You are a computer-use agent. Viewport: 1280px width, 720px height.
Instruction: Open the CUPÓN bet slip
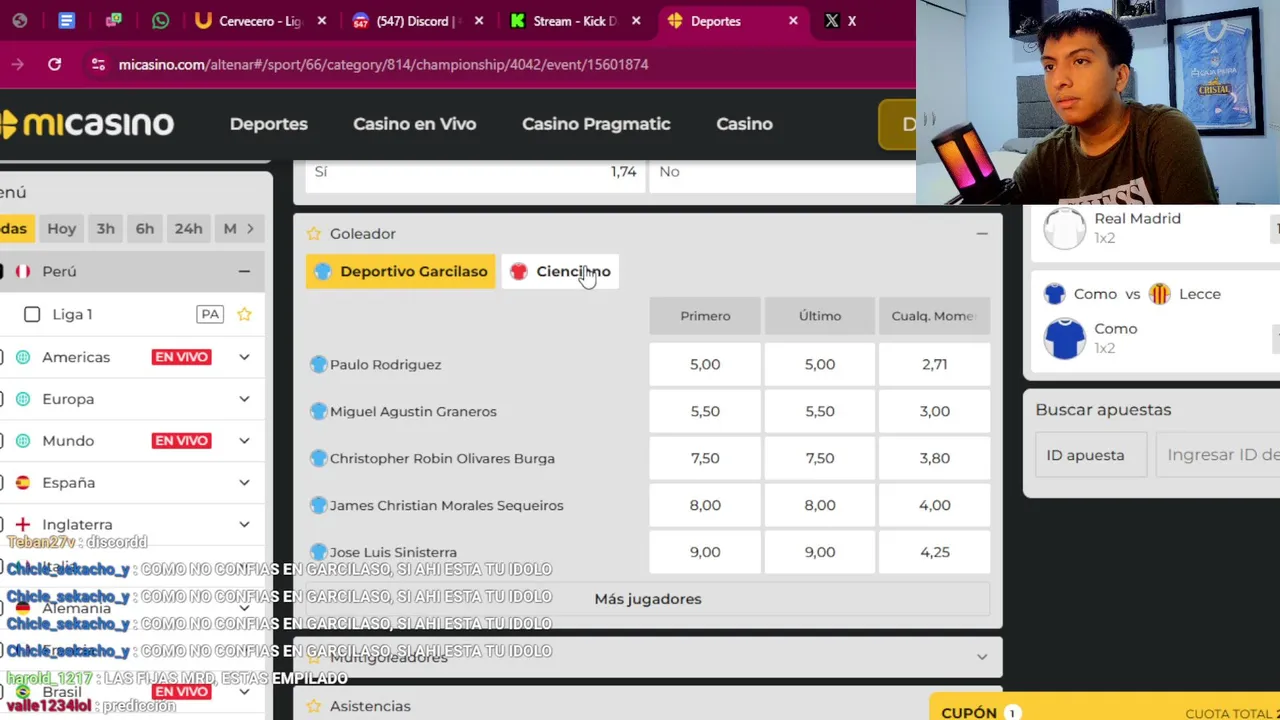click(1104, 712)
